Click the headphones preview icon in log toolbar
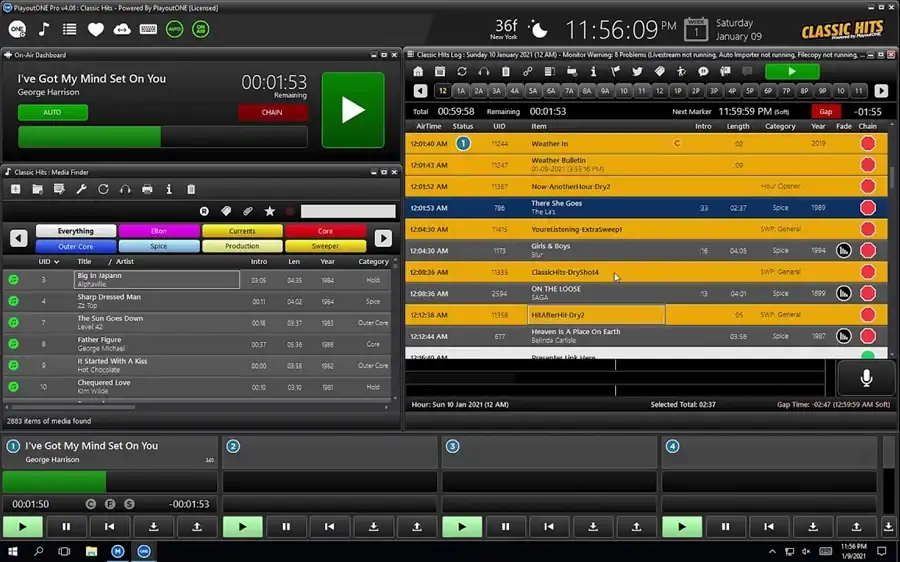The height and width of the screenshot is (562, 900). click(x=484, y=72)
